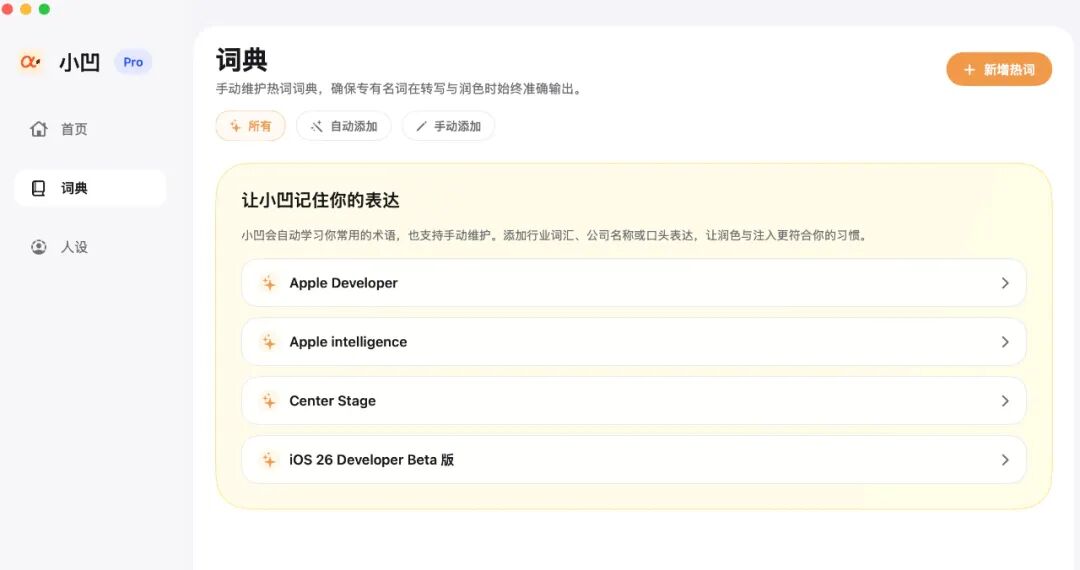Filter hotwords by 手动添加
This screenshot has width=1080, height=570.
tap(447, 126)
